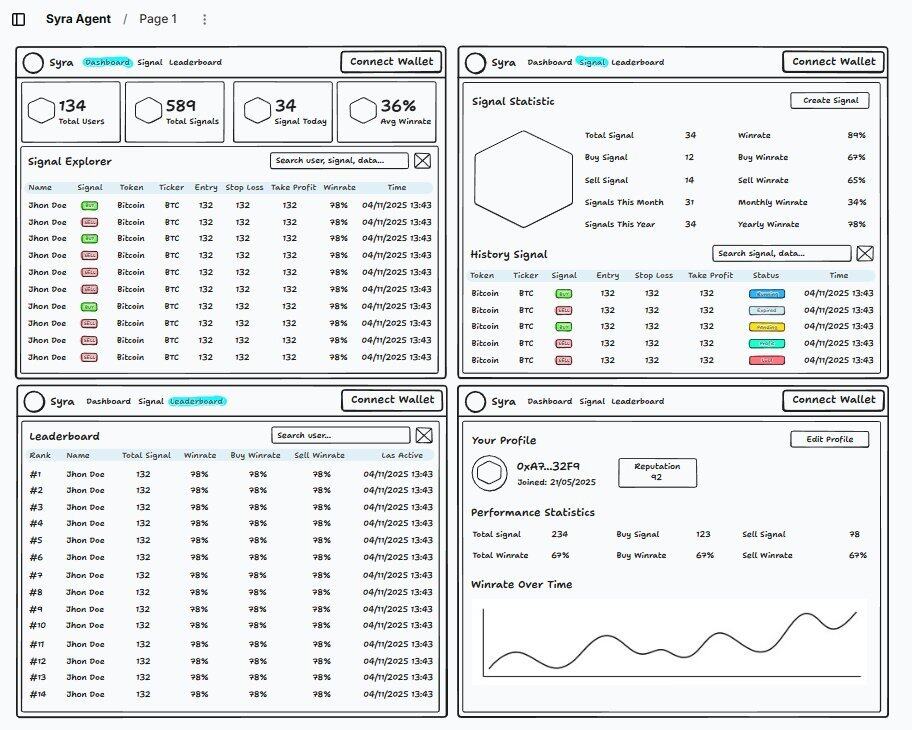This screenshot has width=912, height=730.
Task: Click the Reputation 92 box
Action: tap(657, 472)
